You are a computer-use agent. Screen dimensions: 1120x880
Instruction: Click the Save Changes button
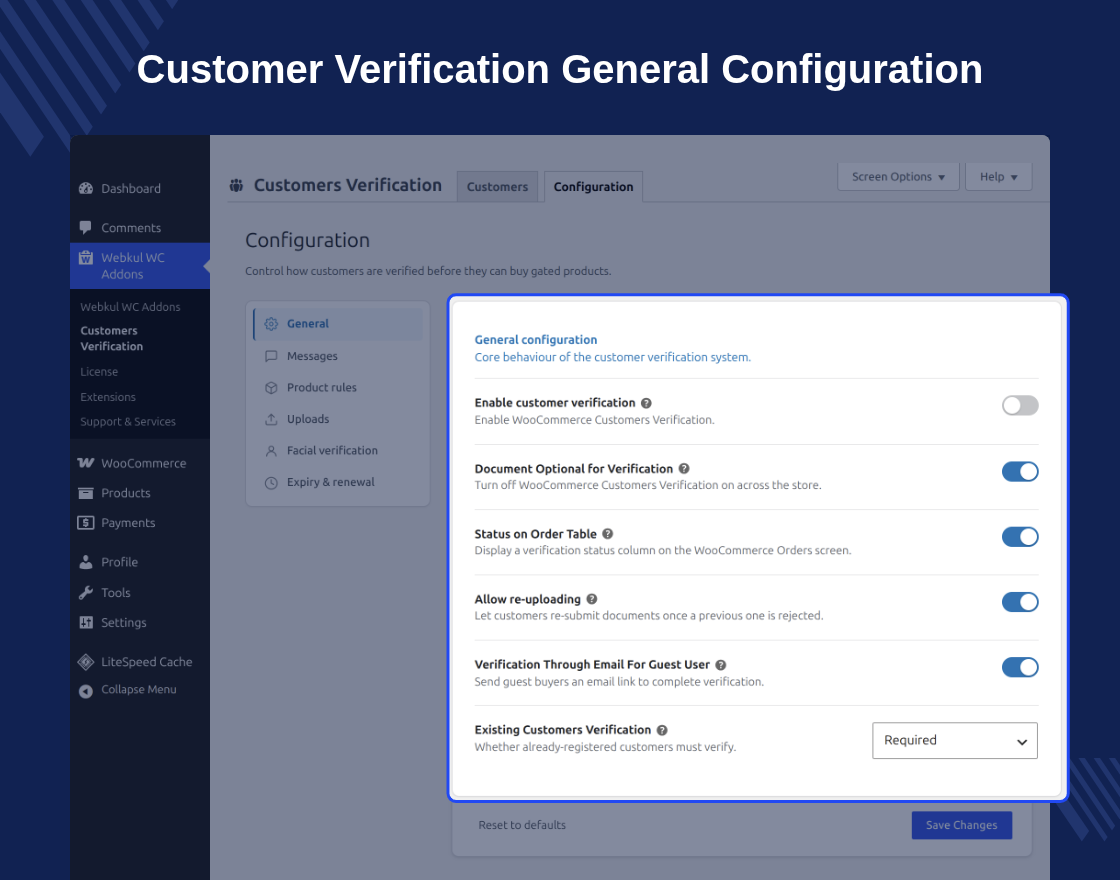961,825
